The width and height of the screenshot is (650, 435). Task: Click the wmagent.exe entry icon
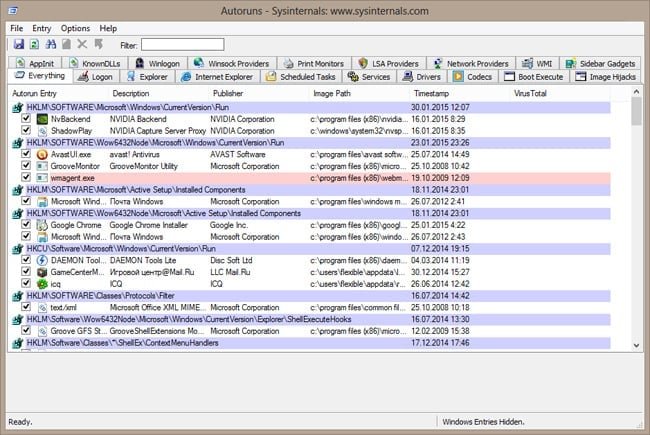[42, 178]
